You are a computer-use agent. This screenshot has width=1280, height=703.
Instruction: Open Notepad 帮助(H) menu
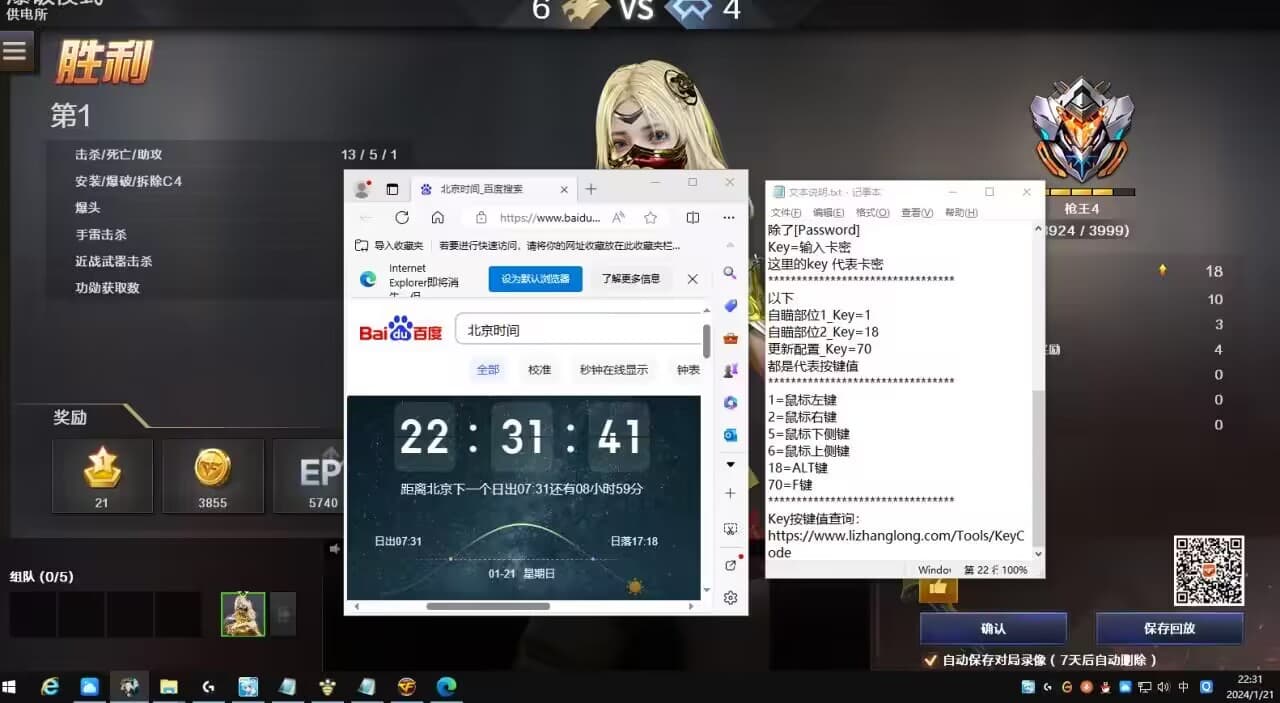pyautogui.click(x=961, y=213)
